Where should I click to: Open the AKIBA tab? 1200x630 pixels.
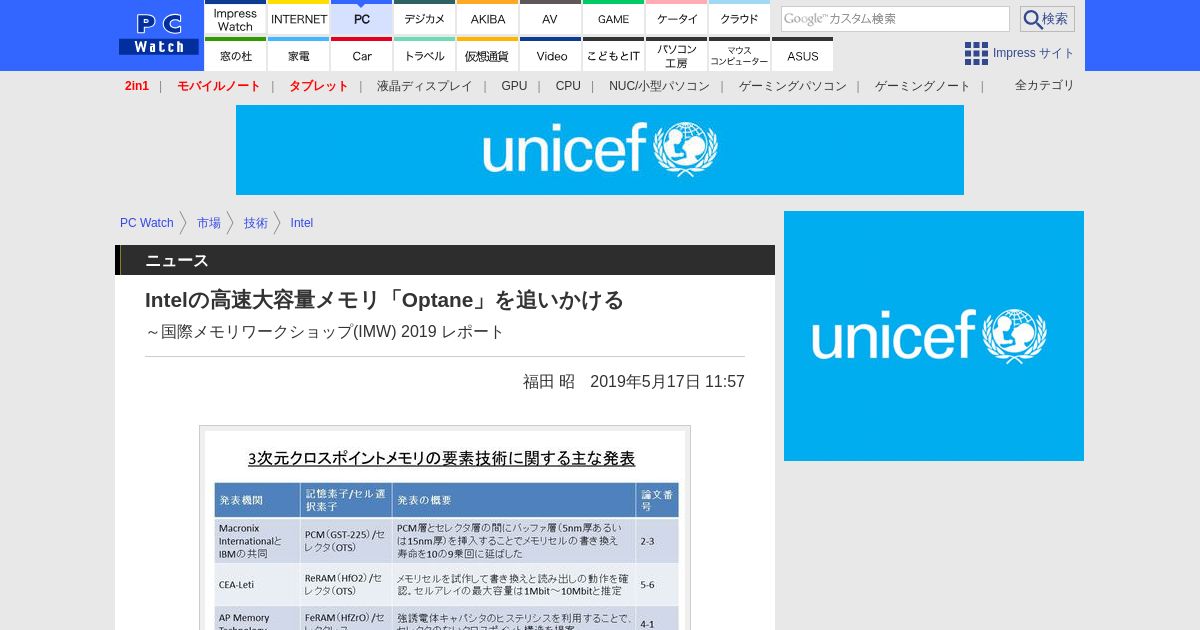pos(488,17)
